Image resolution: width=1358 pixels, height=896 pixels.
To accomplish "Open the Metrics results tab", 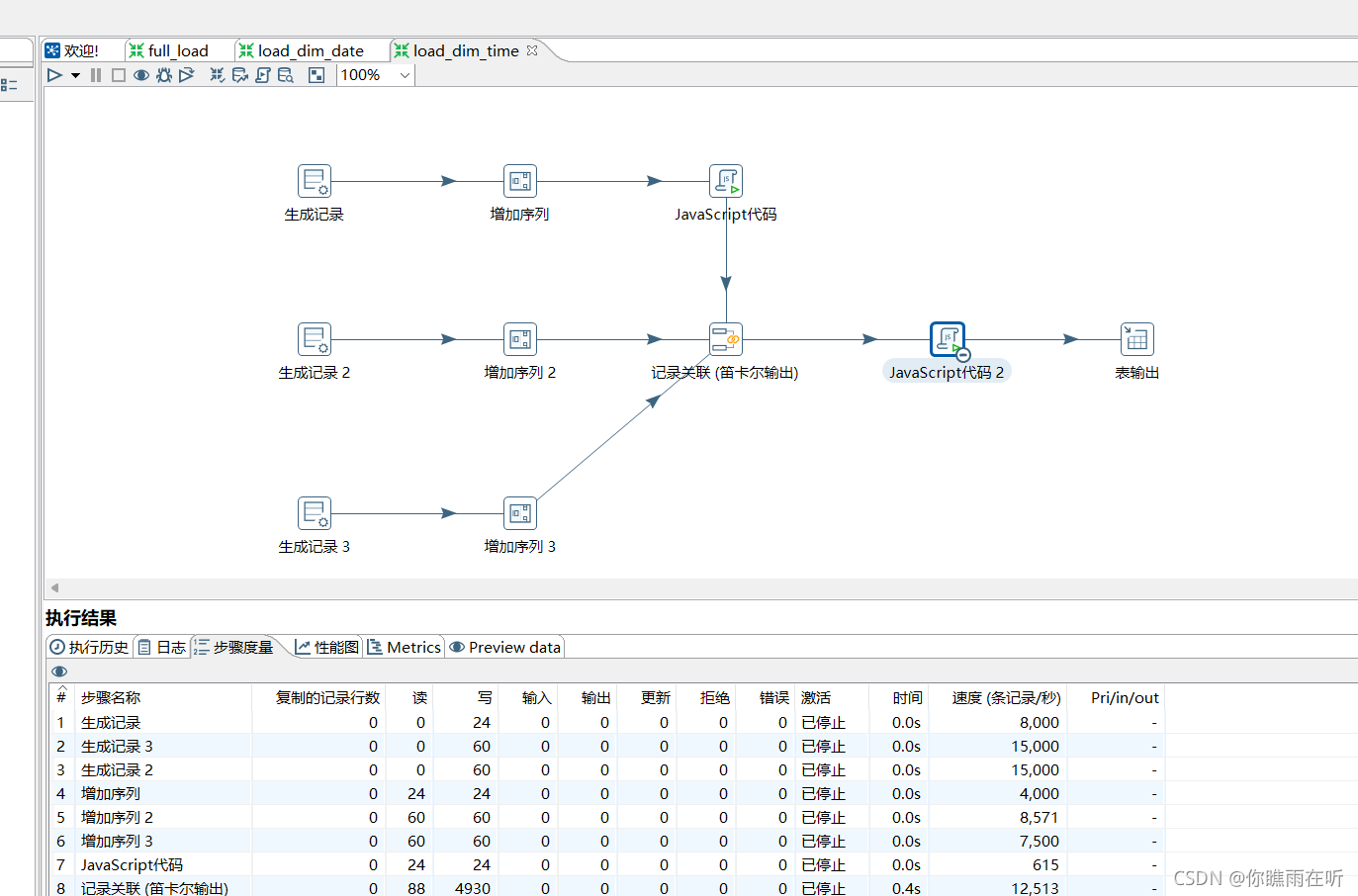I will pos(405,647).
